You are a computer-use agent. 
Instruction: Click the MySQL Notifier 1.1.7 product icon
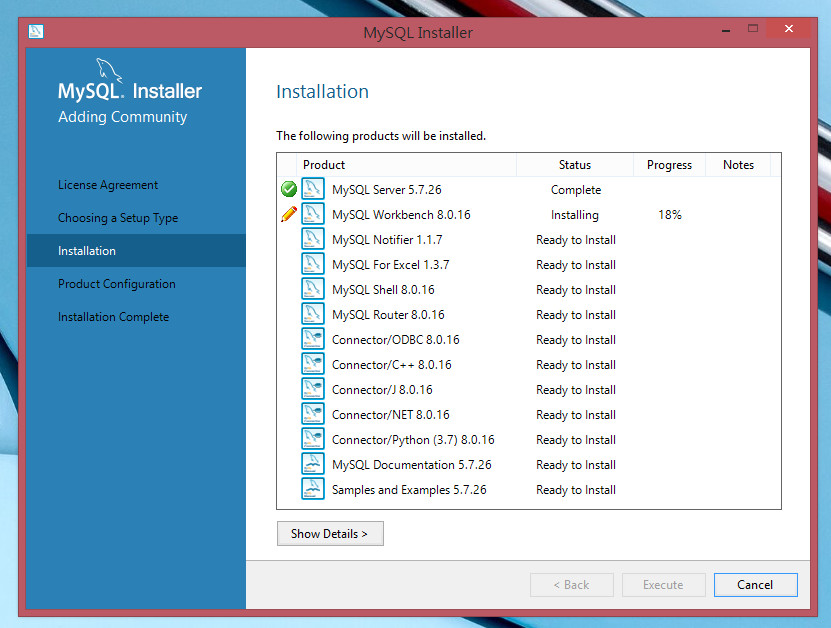[x=313, y=239]
